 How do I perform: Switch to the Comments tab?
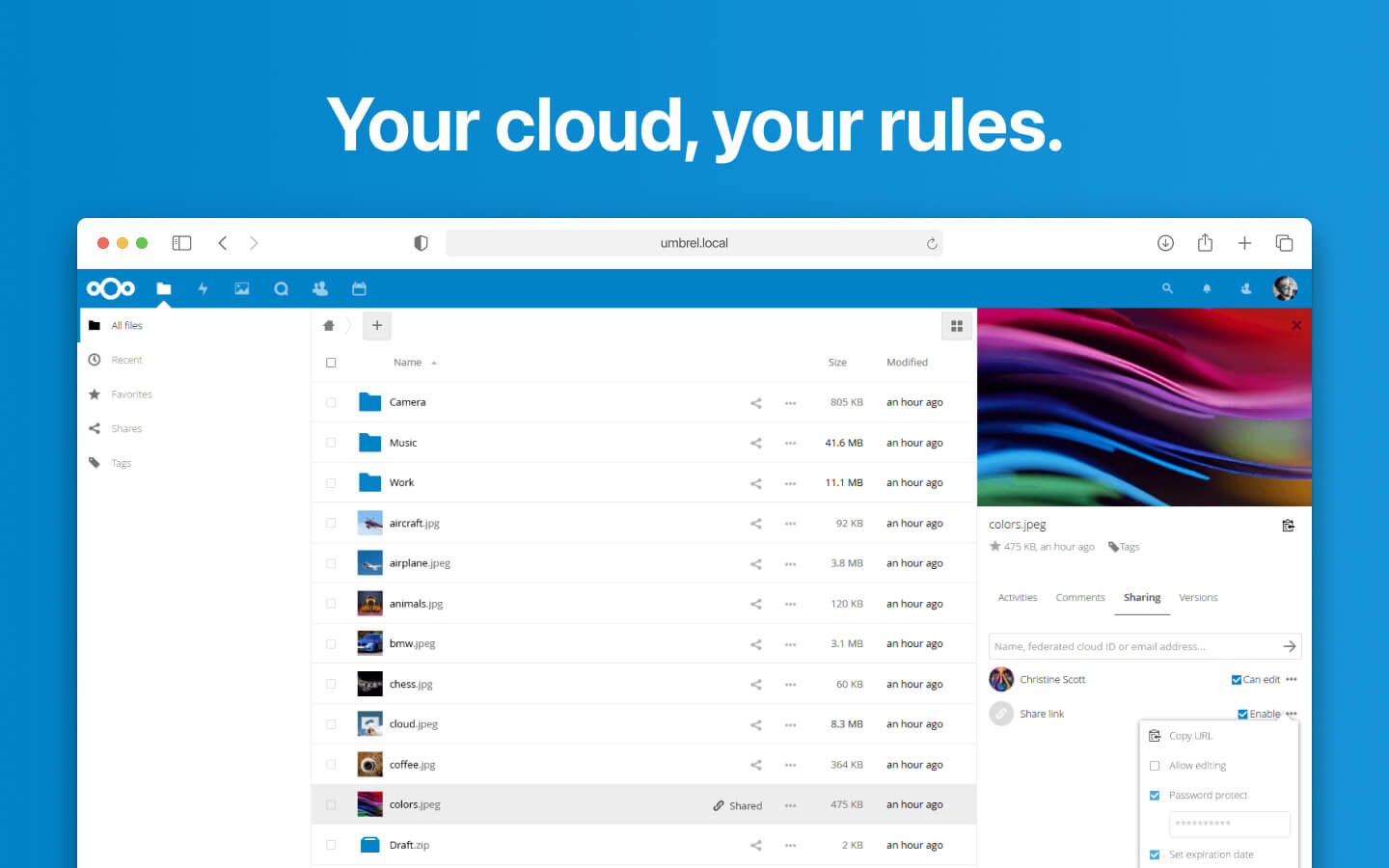[x=1079, y=597]
